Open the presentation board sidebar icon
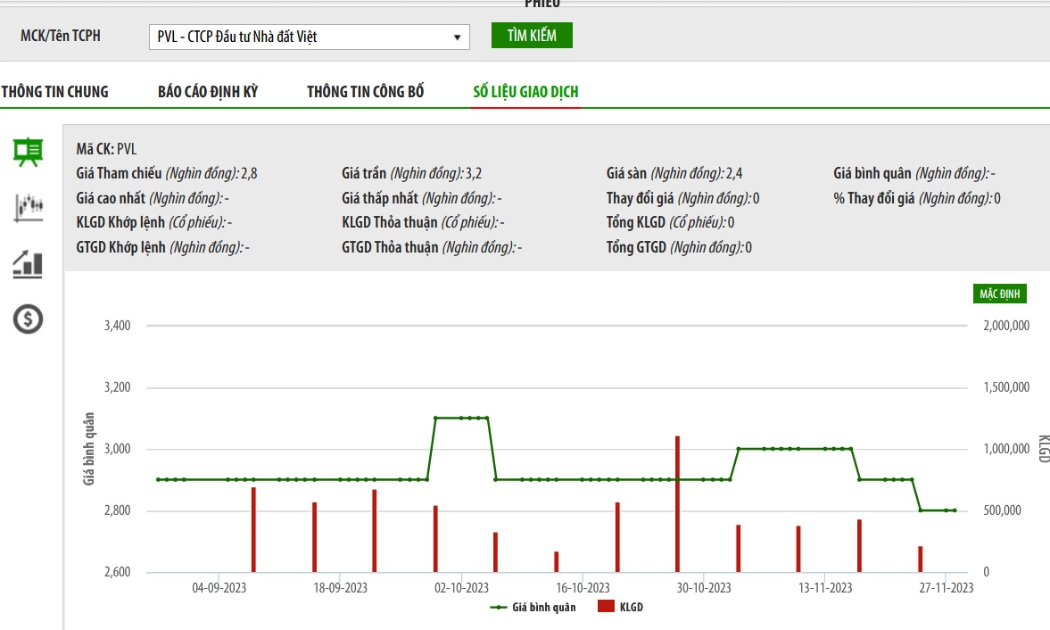This screenshot has height=630, width=1050. [x=28, y=152]
